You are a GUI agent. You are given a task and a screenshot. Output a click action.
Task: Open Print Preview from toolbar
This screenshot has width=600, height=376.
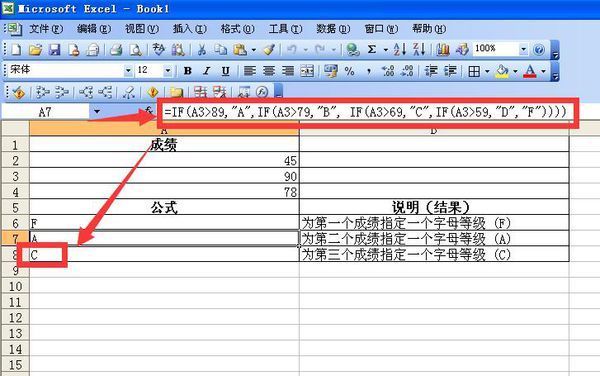coord(135,50)
